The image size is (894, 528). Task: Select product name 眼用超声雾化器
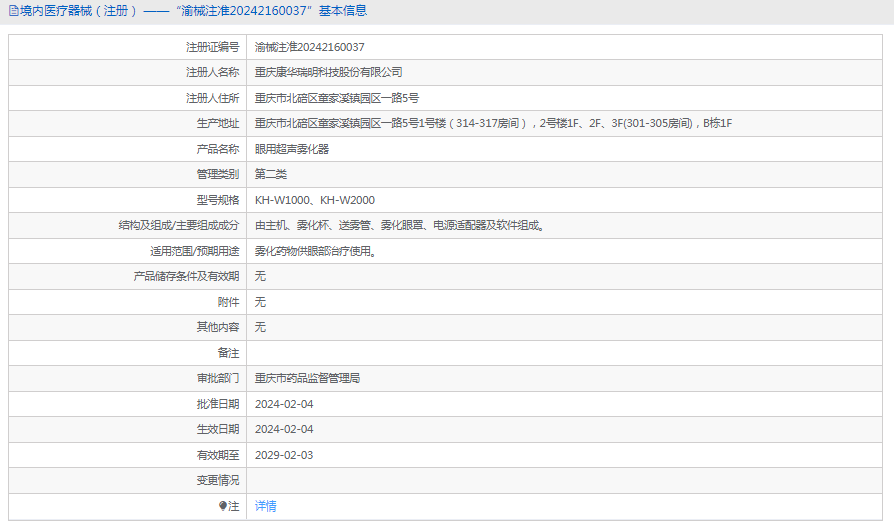click(x=292, y=149)
